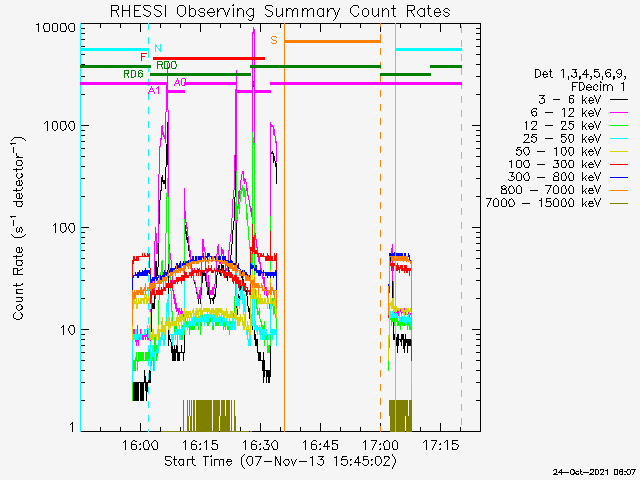Image resolution: width=640 pixels, height=480 pixels.
Task: Select the '25 - 50 keV' legend label
Action: [x=562, y=138]
